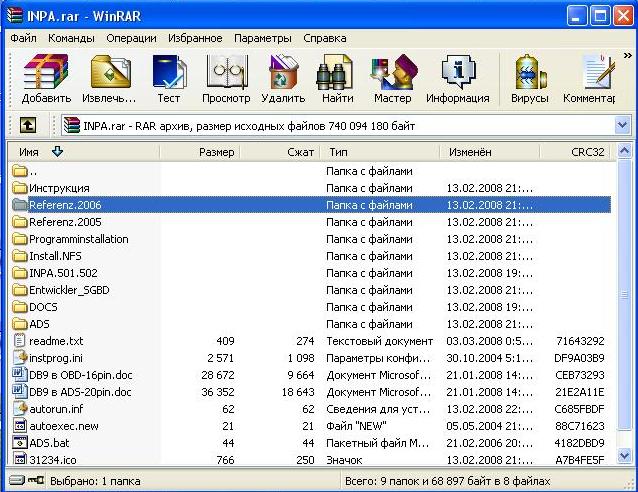
Task: Click CRC32 value DF9A03B9
Action: coord(579,358)
